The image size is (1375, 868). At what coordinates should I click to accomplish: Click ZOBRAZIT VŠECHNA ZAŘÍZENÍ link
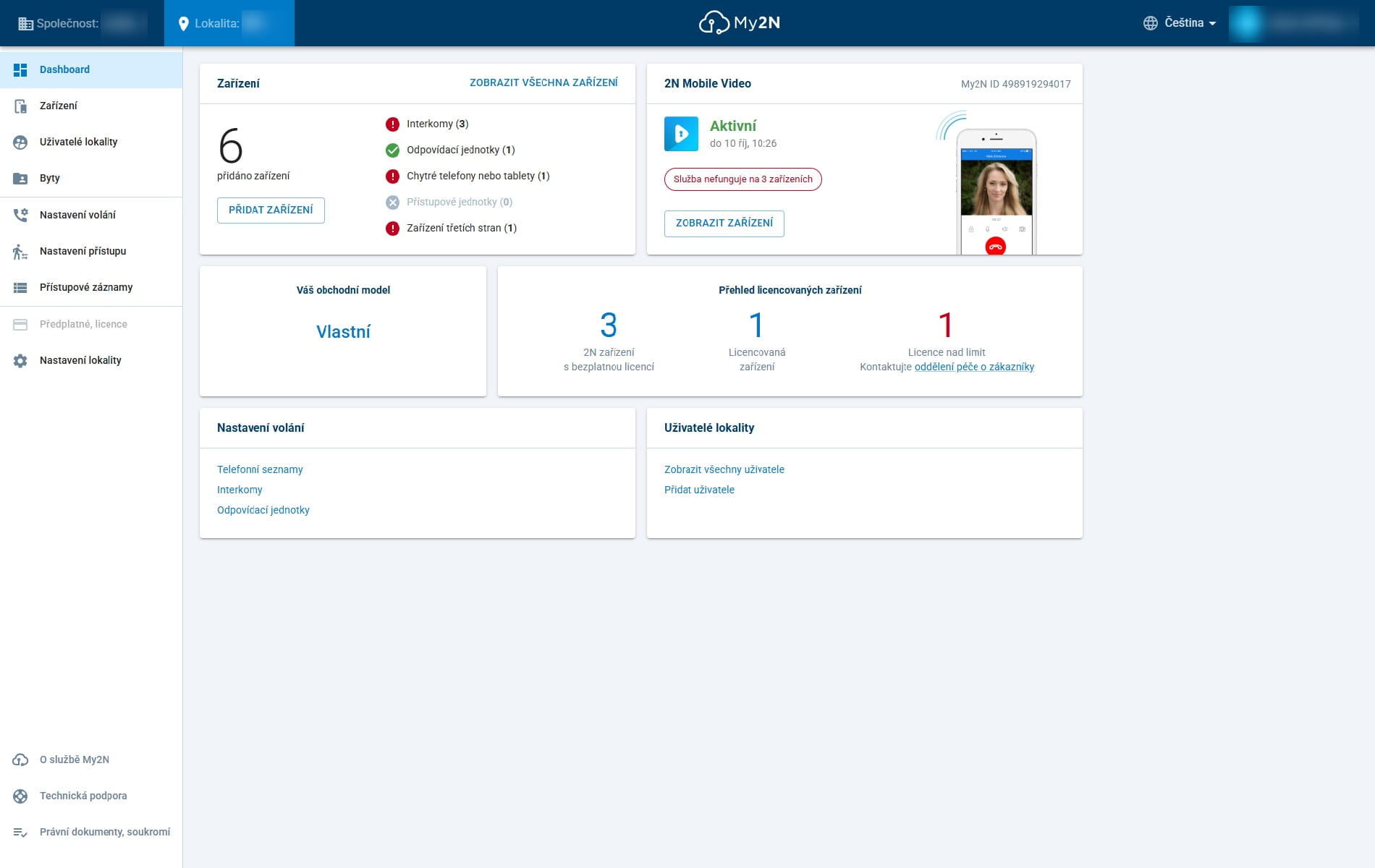(543, 82)
